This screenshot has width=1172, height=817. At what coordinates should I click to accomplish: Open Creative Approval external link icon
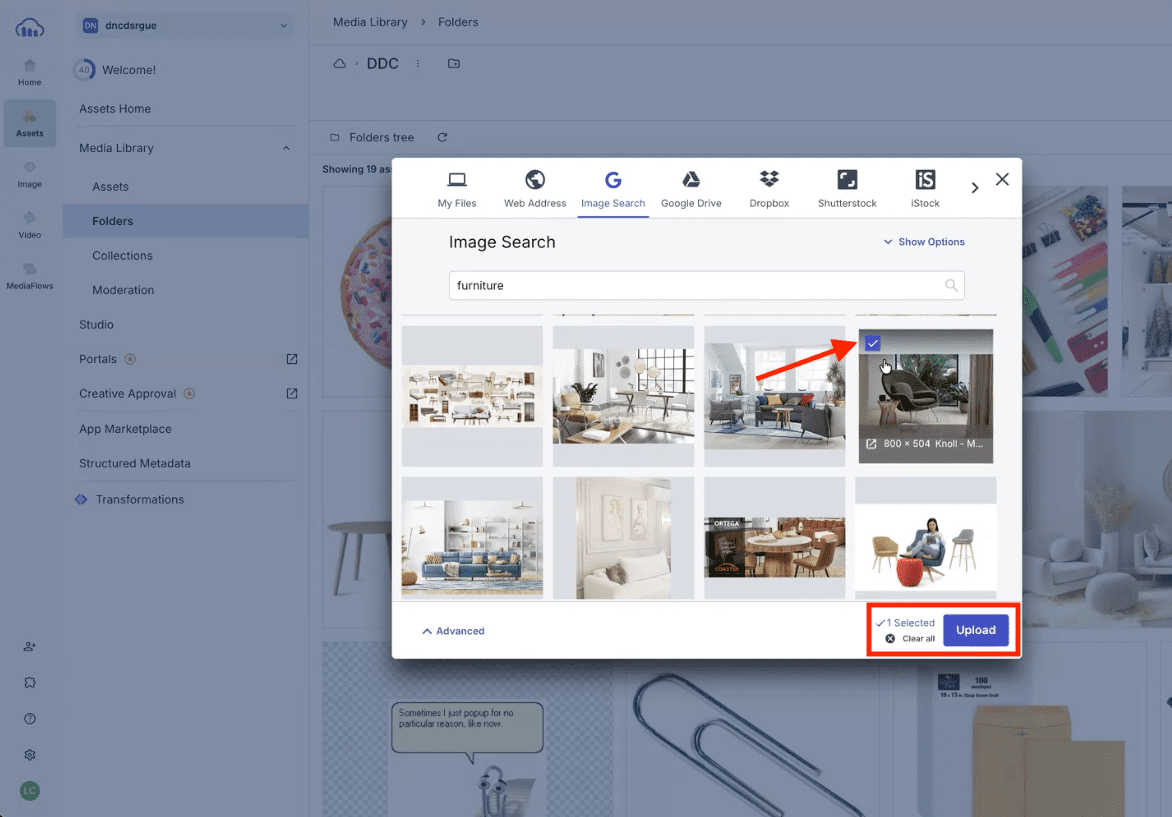[x=292, y=393]
